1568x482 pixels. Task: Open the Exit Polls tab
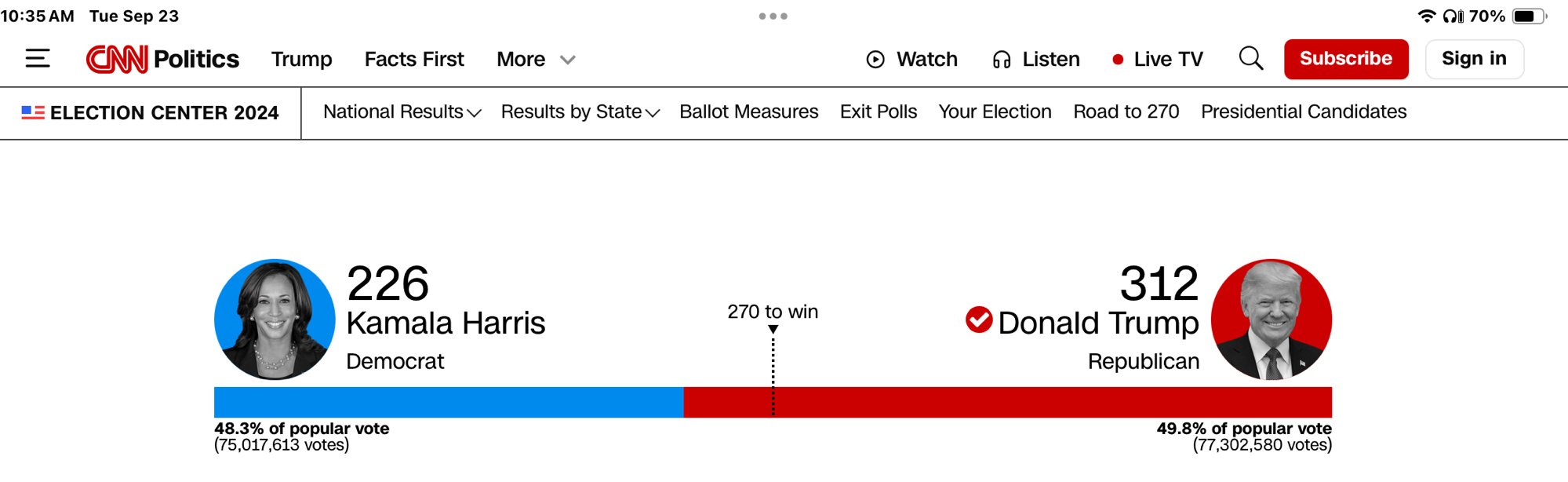tap(878, 112)
